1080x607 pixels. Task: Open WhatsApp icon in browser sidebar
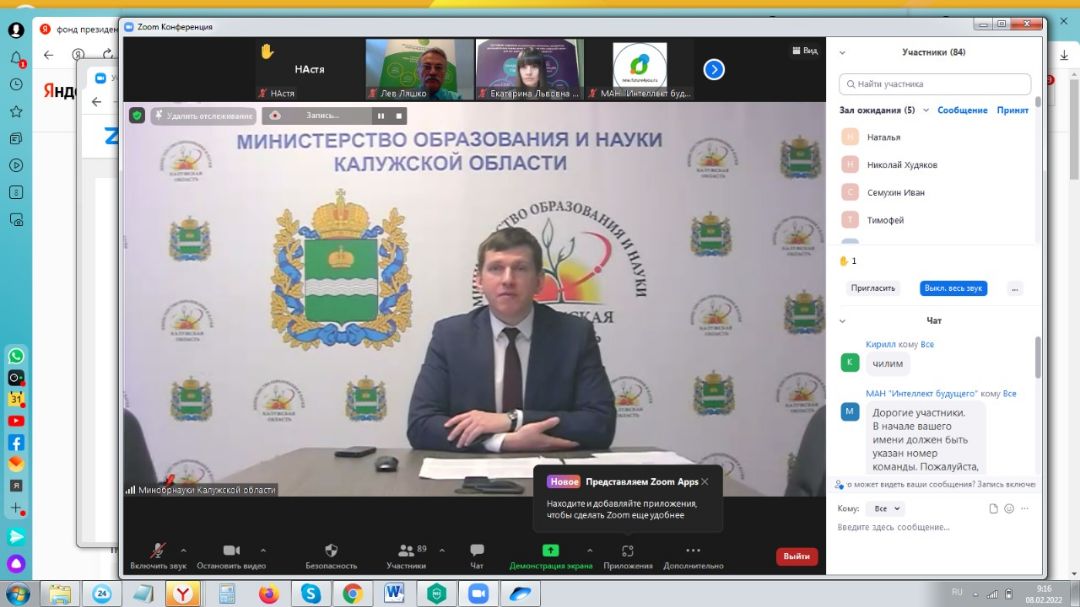point(16,356)
